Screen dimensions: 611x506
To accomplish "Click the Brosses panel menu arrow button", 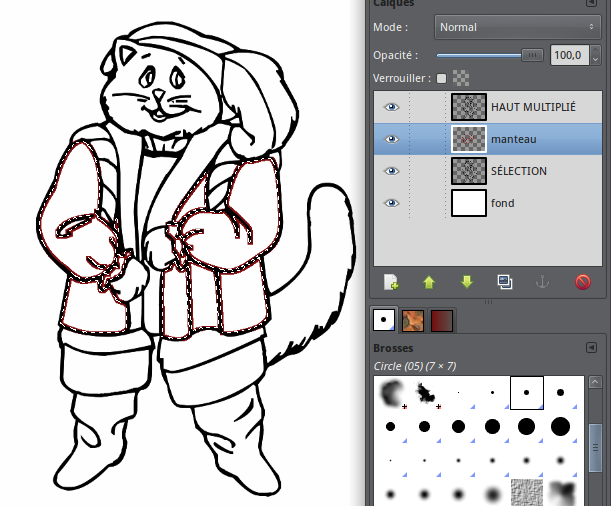I will coord(591,348).
